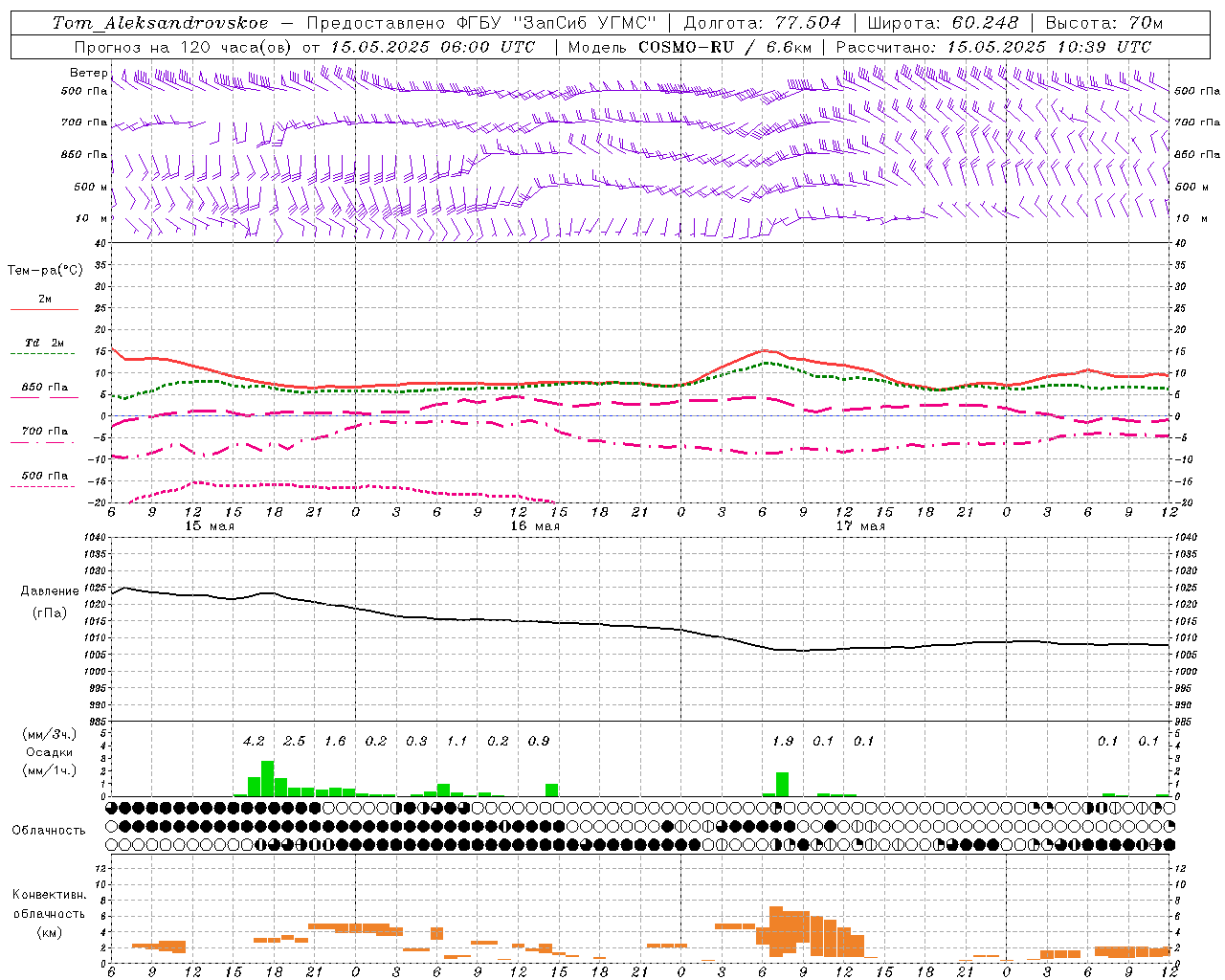Click the precipitation value '1.1'
This screenshot has width=1225, height=980.
[457, 741]
